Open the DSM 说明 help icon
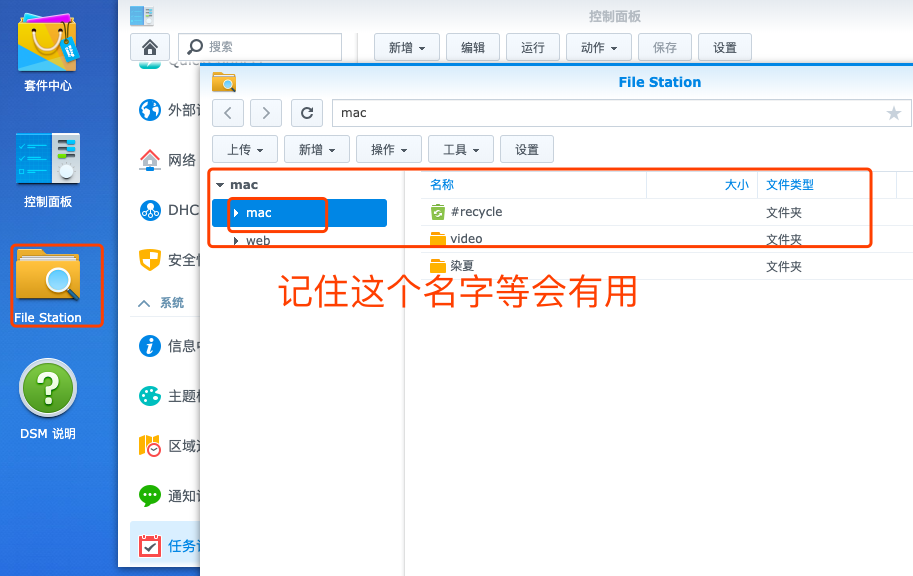913x576 pixels. point(48,390)
